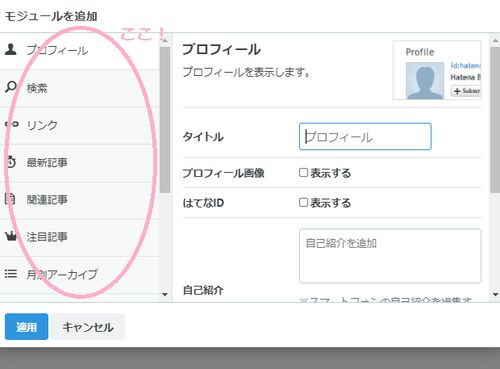This screenshot has width=500, height=369.
Task: Click the 自己紹介 field label
Action: click(x=203, y=290)
